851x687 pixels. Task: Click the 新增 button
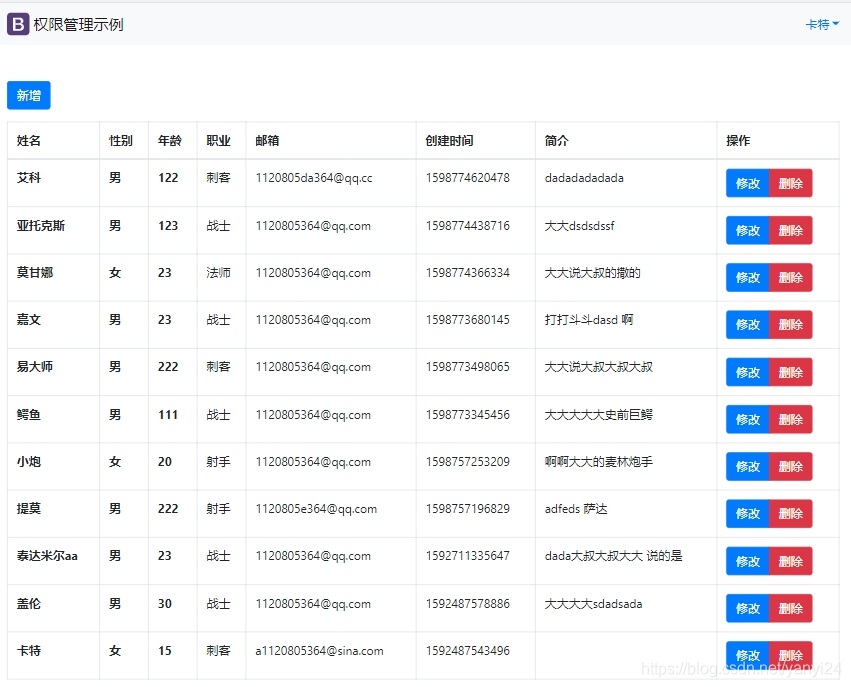click(x=29, y=96)
